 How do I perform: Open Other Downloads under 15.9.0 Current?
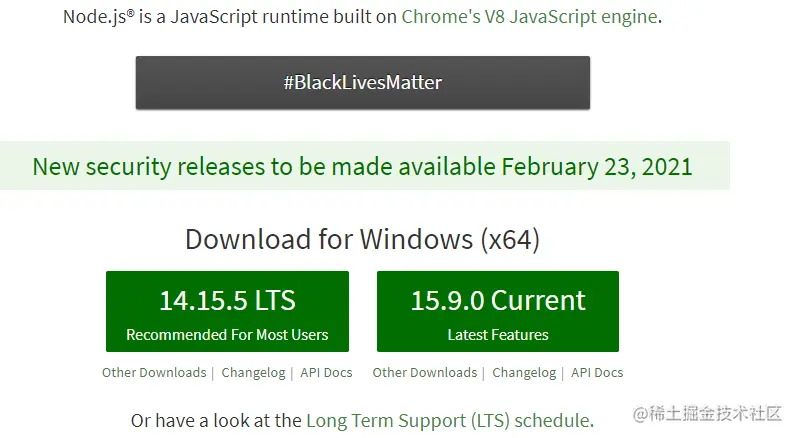[x=425, y=372]
